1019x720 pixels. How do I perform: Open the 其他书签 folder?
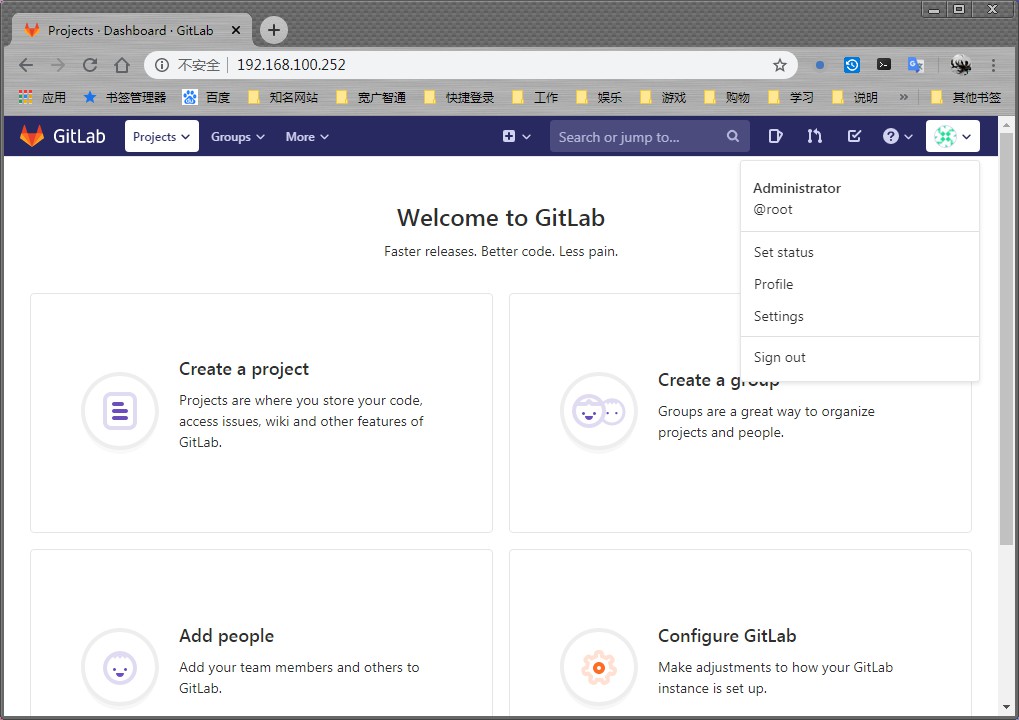click(x=966, y=97)
